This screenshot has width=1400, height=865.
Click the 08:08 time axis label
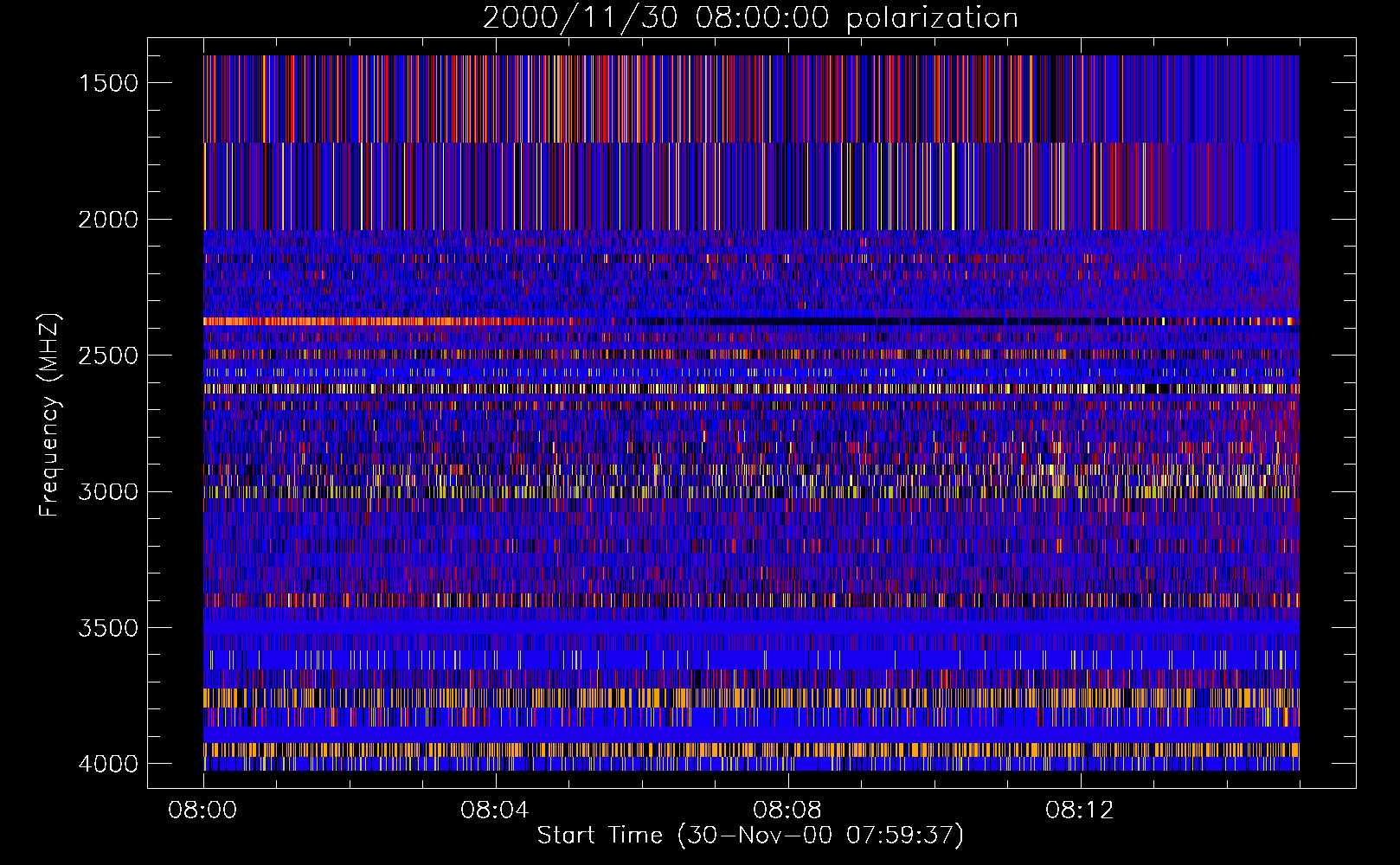point(787,811)
